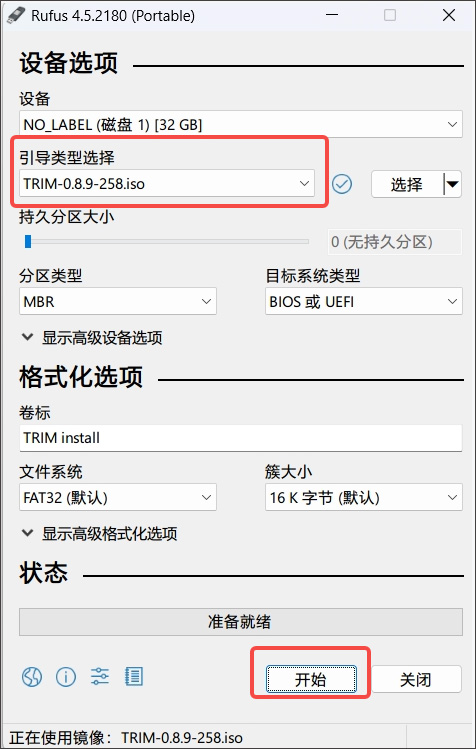The image size is (476, 749).
Task: Click the about information icon
Action: 66,676
